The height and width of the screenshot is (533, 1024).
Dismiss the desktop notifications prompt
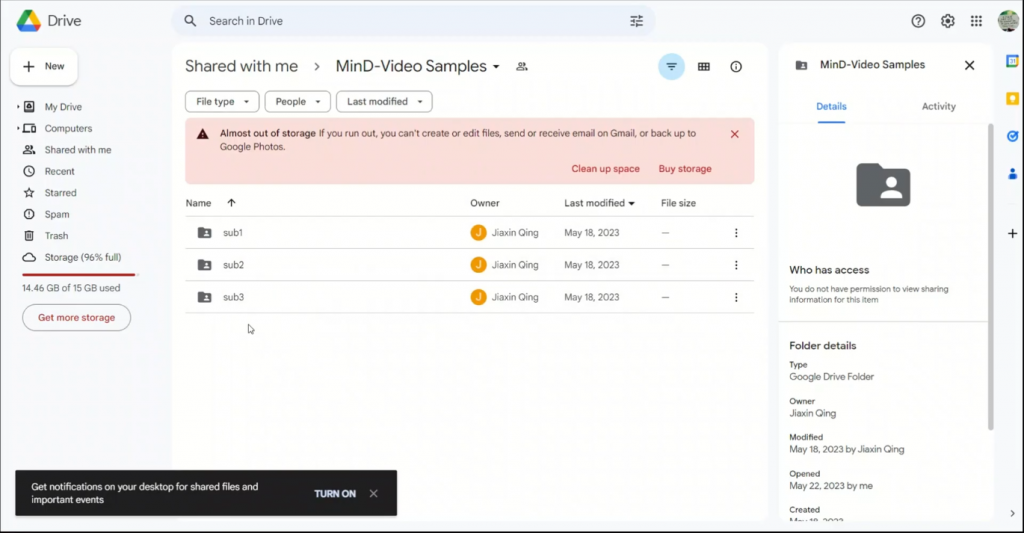click(x=374, y=493)
